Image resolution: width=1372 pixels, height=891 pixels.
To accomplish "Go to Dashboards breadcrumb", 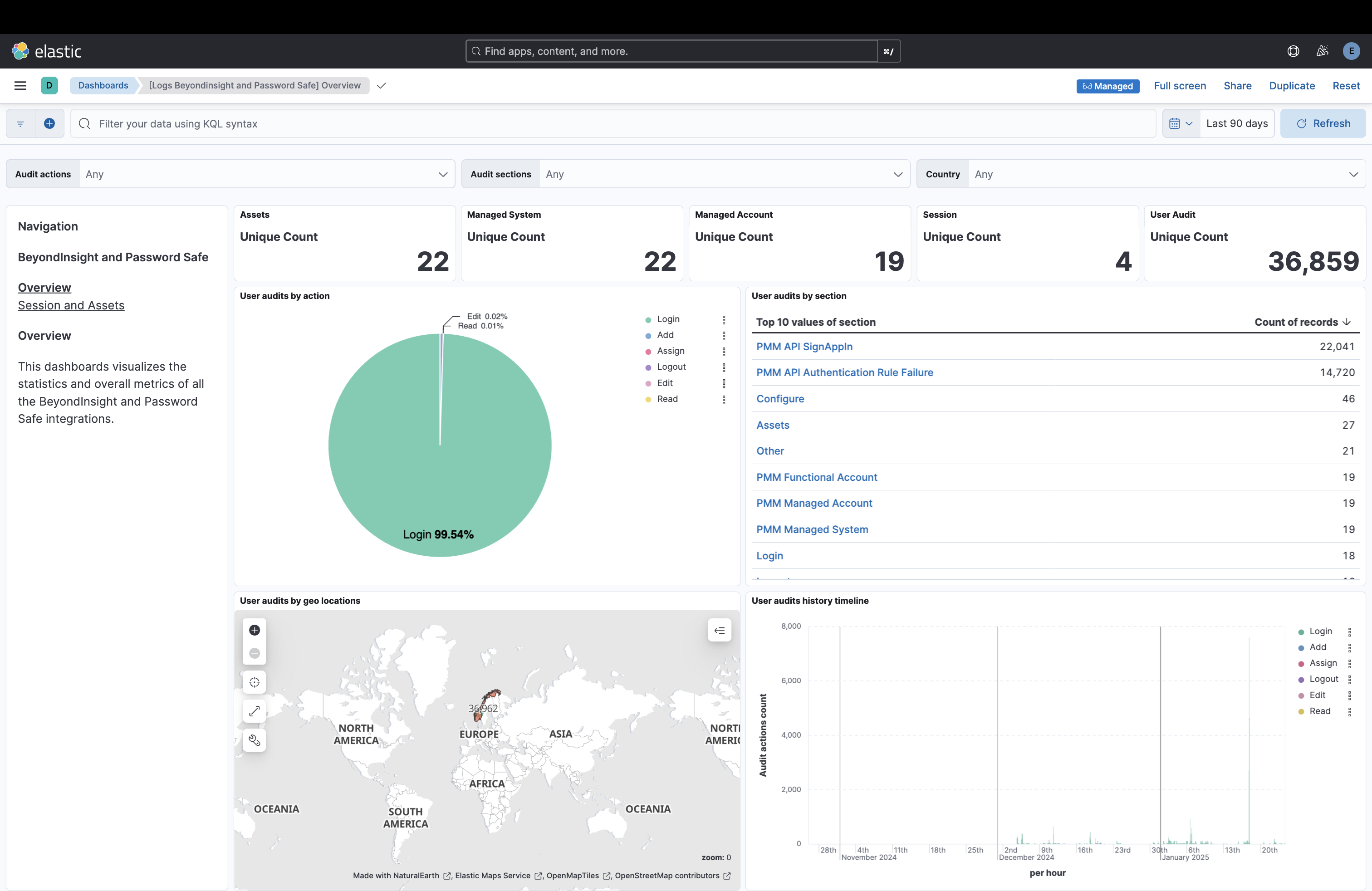I will click(103, 85).
